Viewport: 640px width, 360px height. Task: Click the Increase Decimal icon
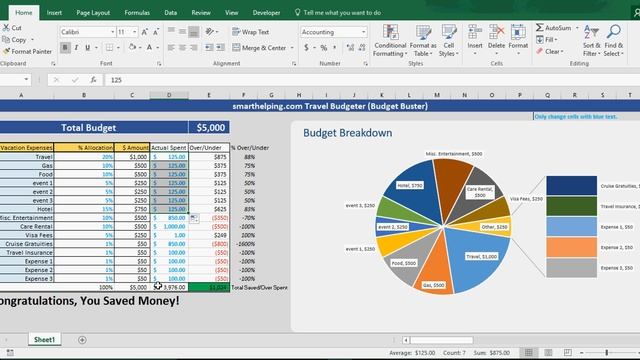pos(350,48)
